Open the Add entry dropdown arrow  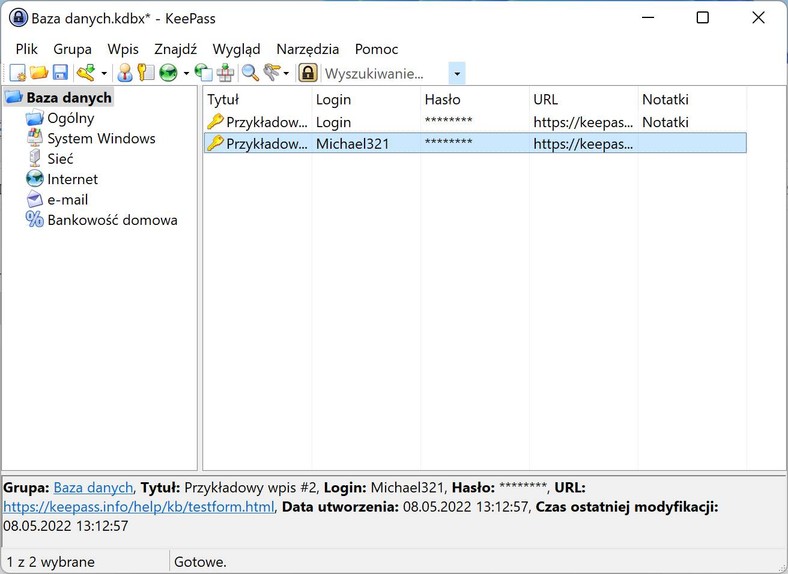coord(103,73)
